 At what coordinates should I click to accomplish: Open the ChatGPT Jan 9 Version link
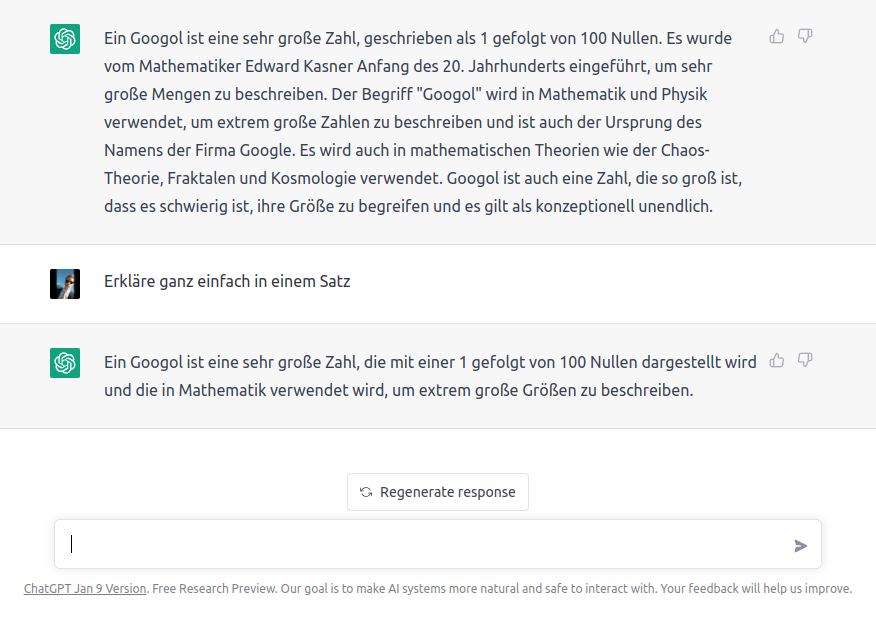click(85, 589)
